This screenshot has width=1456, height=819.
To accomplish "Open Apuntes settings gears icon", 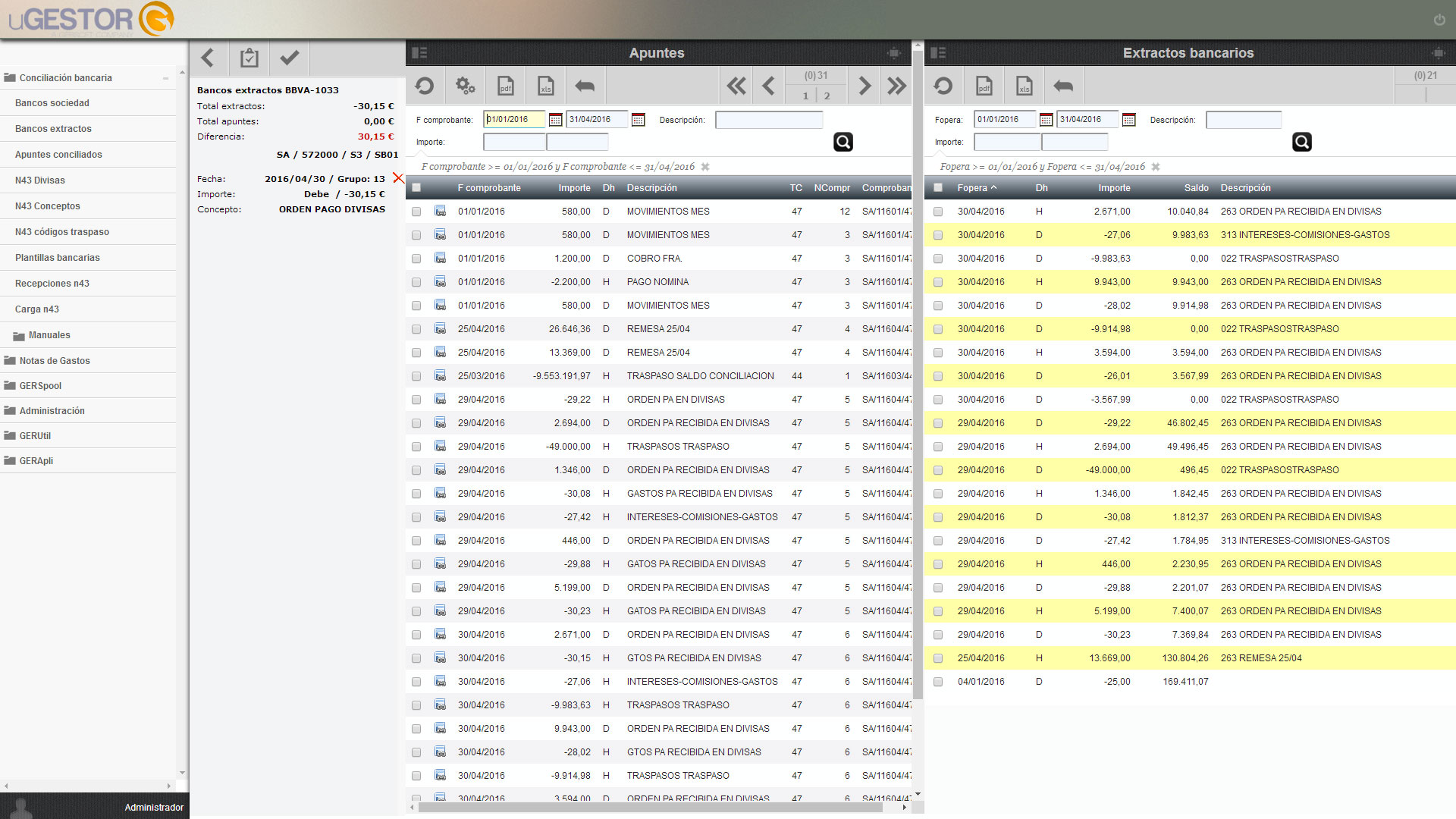I will pyautogui.click(x=465, y=86).
